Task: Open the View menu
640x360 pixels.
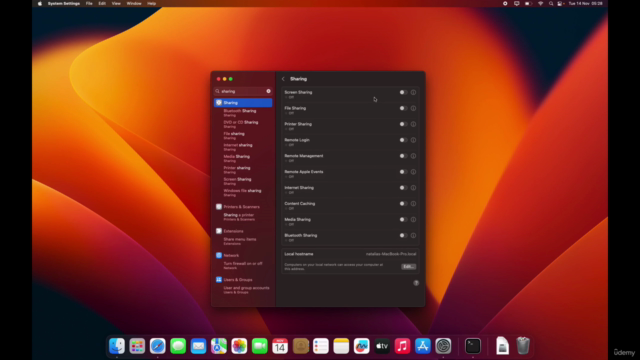Action: 116,3
